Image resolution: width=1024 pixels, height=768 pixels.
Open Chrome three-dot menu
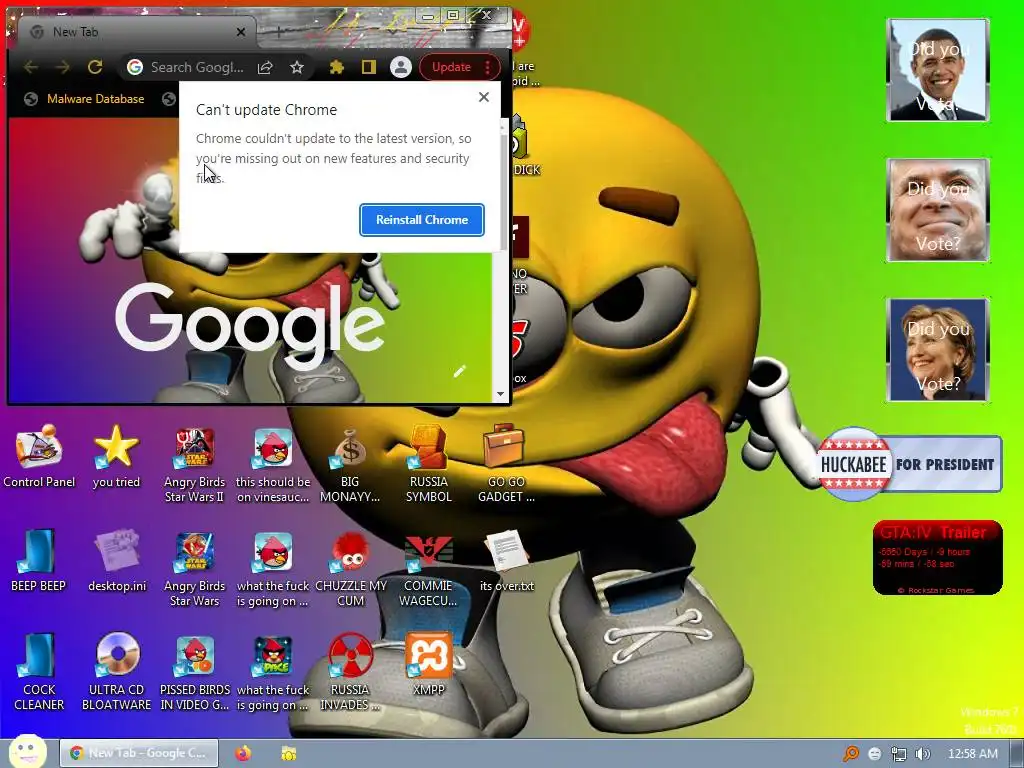[x=488, y=67]
